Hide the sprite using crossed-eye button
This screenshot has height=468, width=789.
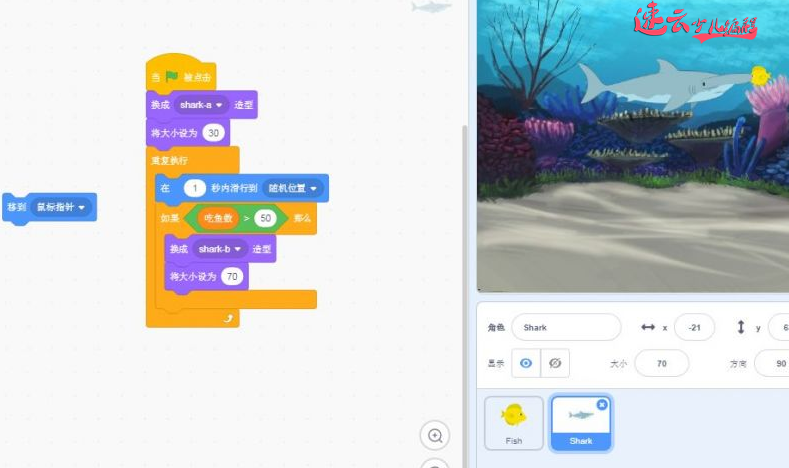pyautogui.click(x=555, y=363)
